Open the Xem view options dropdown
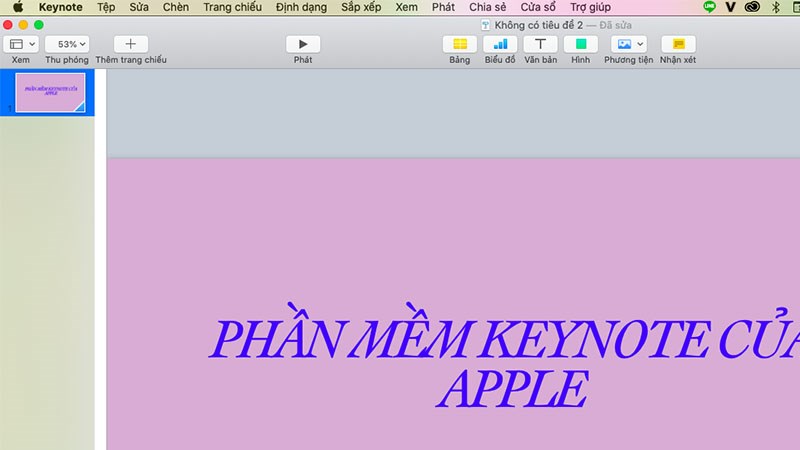Image resolution: width=800 pixels, height=450 pixels. pyautogui.click(x=21, y=44)
